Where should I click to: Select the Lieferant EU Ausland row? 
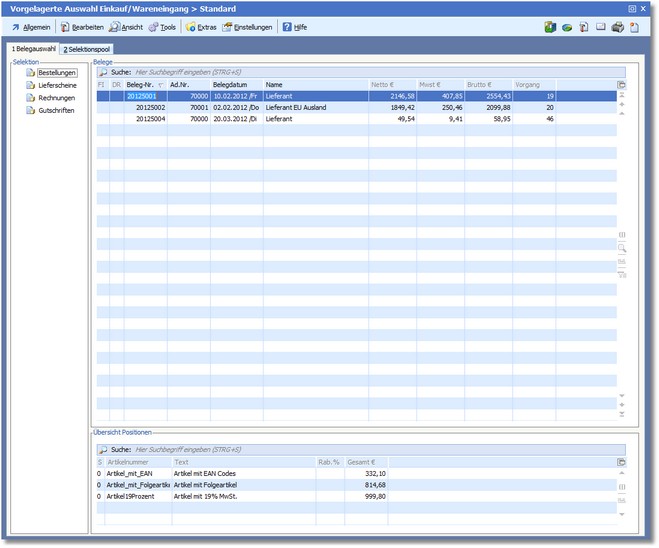point(297,107)
